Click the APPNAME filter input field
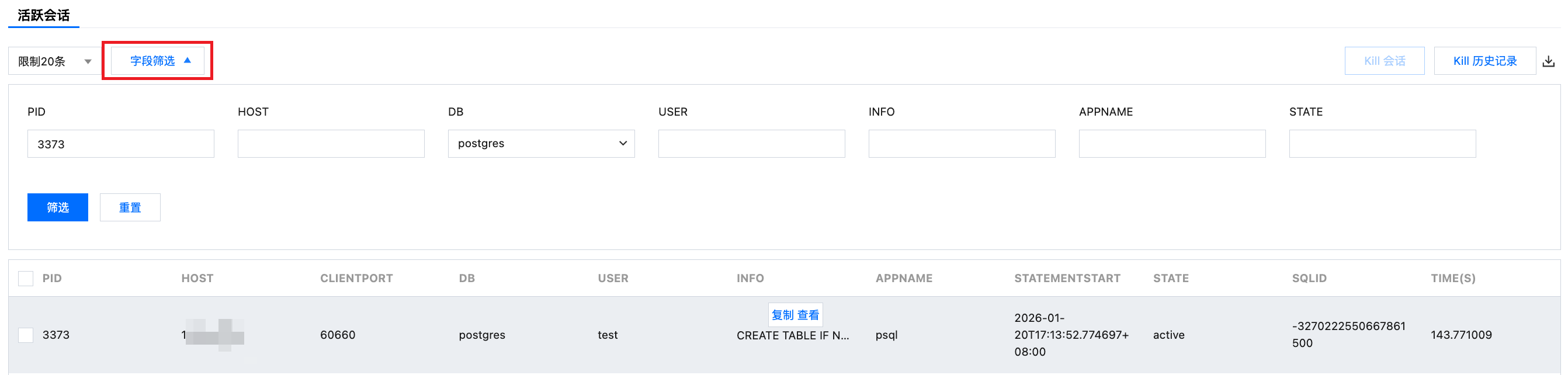Screen dimensions: 1568x375 (x=1172, y=144)
